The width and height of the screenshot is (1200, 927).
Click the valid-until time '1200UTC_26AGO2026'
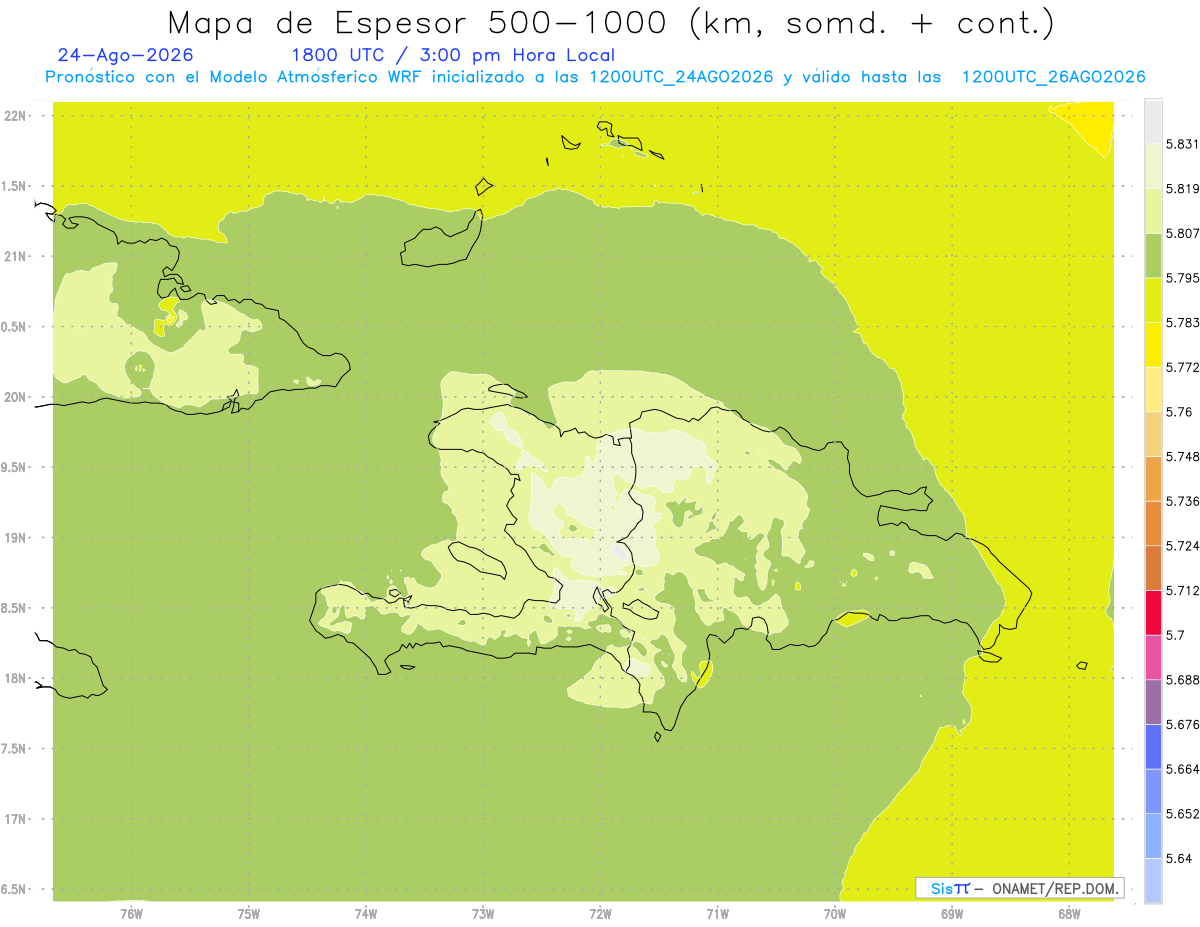click(x=1053, y=77)
